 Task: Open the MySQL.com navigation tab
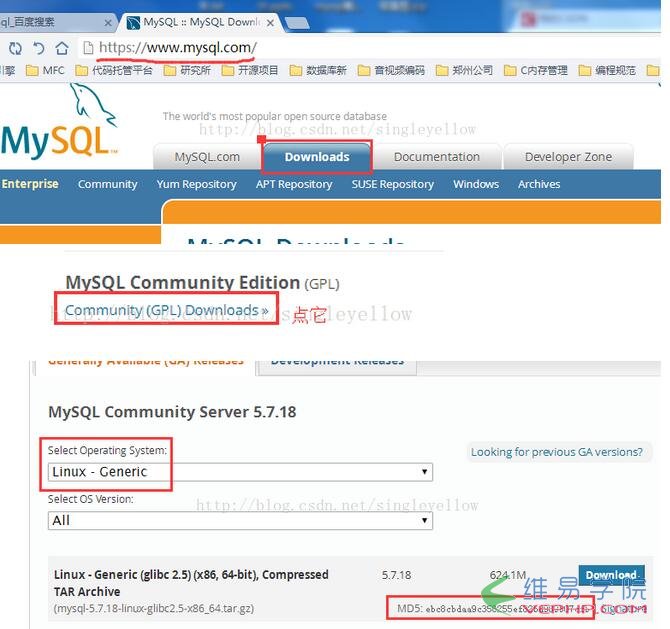click(x=207, y=157)
